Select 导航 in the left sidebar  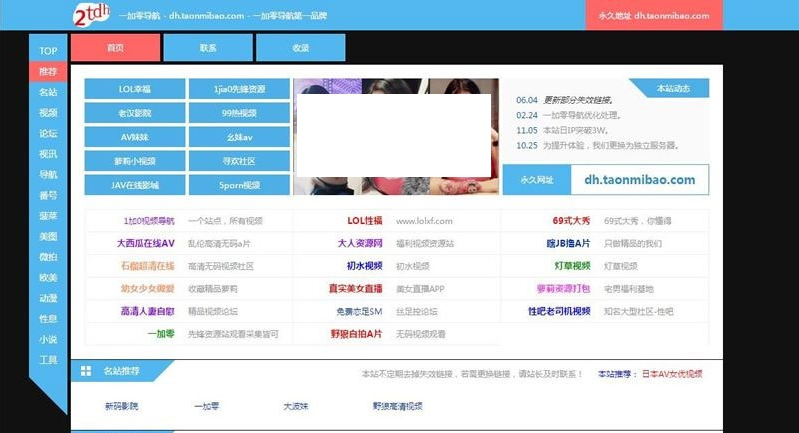click(48, 174)
